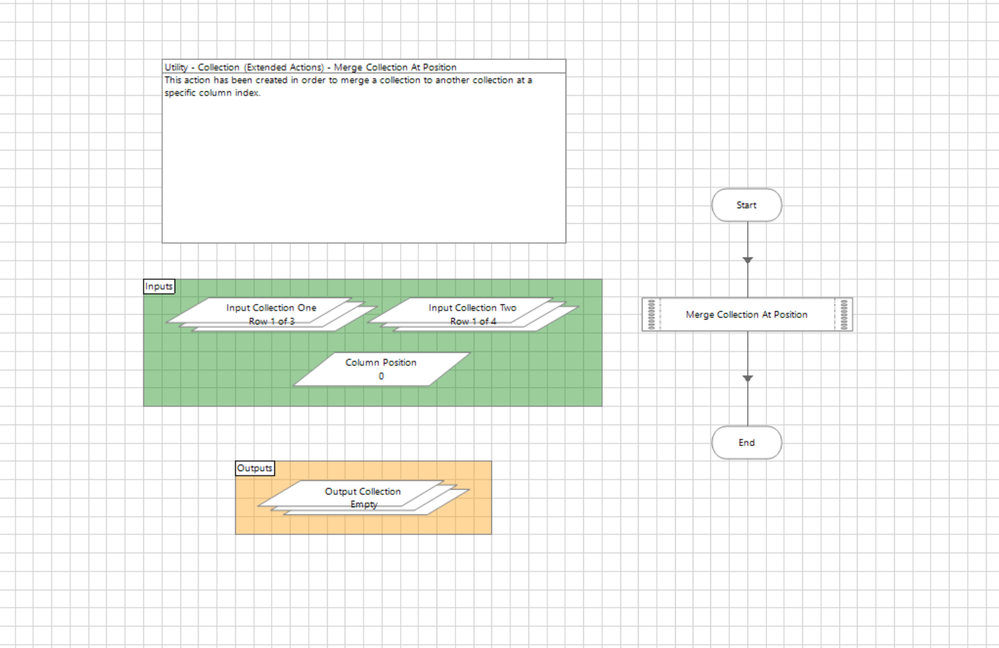Select the Column Position data item
999x648 pixels.
tap(381, 369)
